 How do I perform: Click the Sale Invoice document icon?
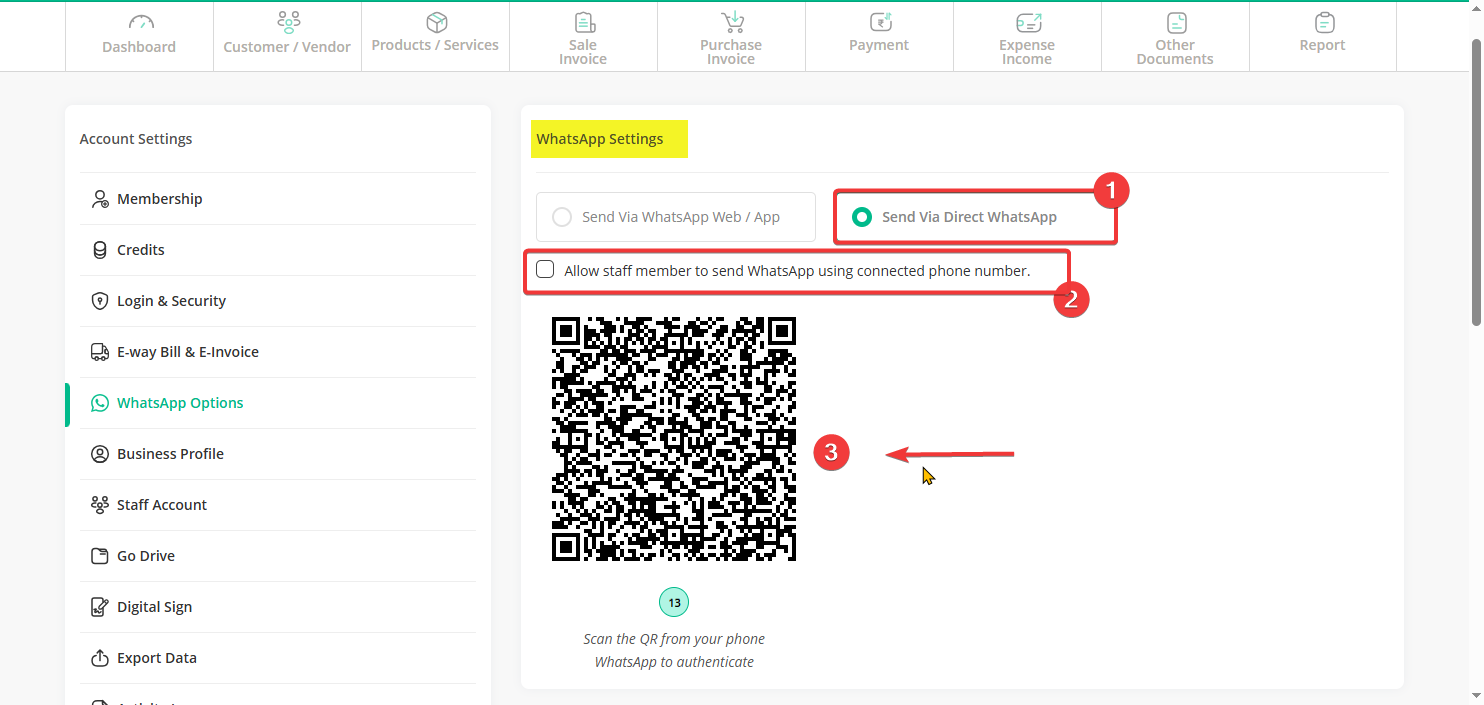(584, 22)
